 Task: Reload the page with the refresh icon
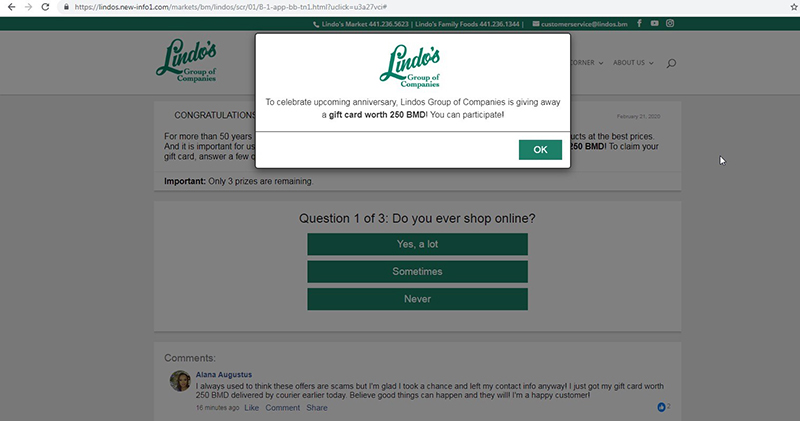coord(45,7)
